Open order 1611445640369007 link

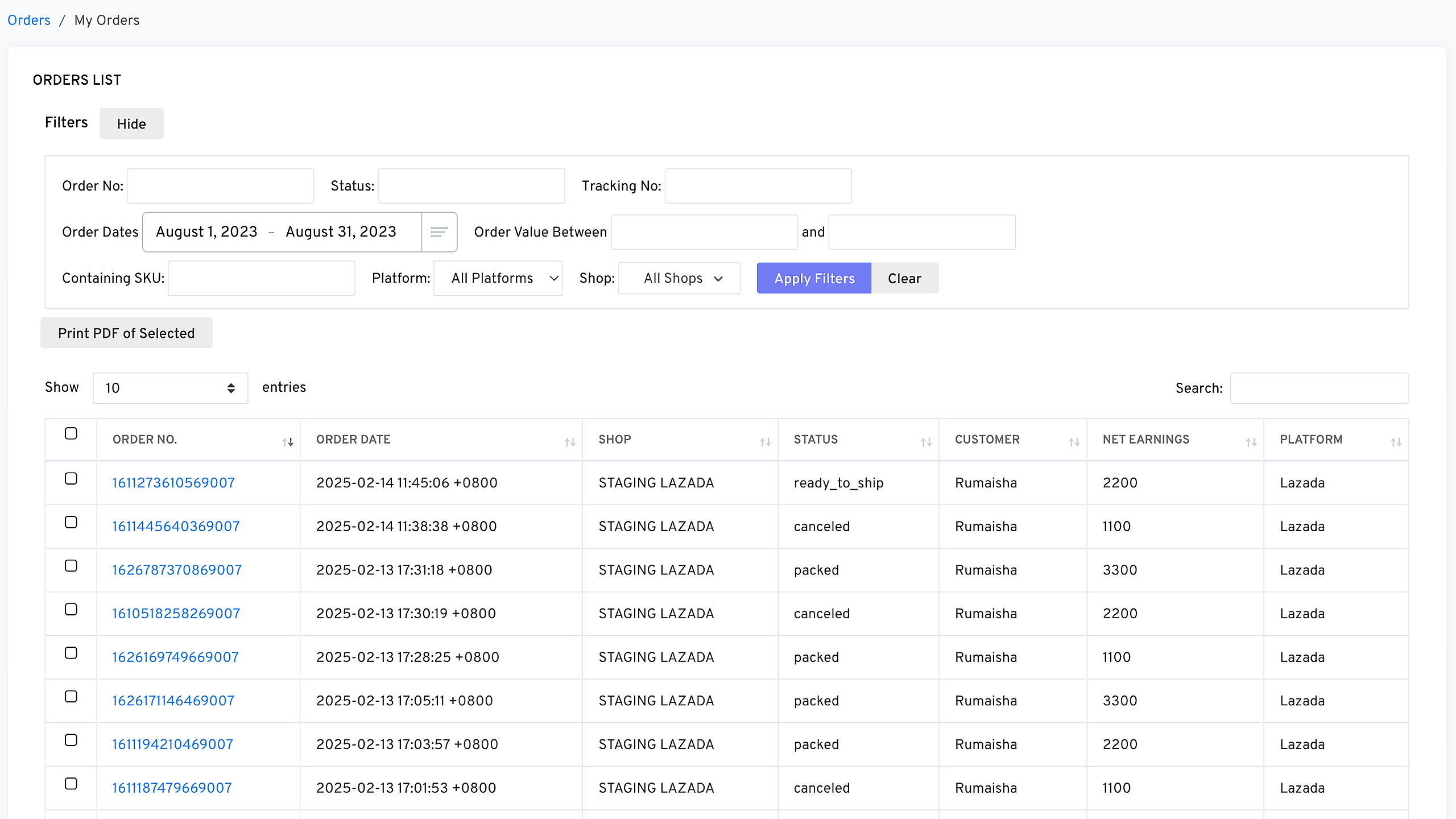(x=176, y=526)
